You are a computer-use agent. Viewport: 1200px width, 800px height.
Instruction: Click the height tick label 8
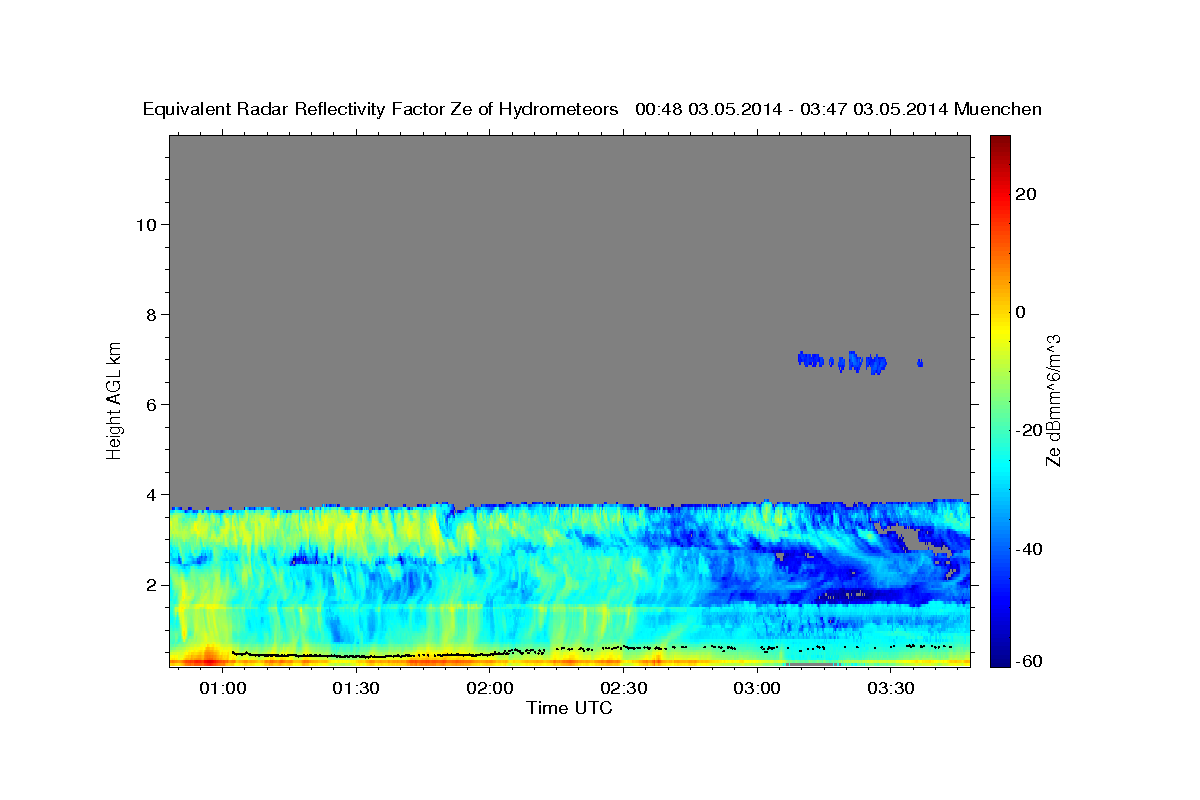click(152, 314)
